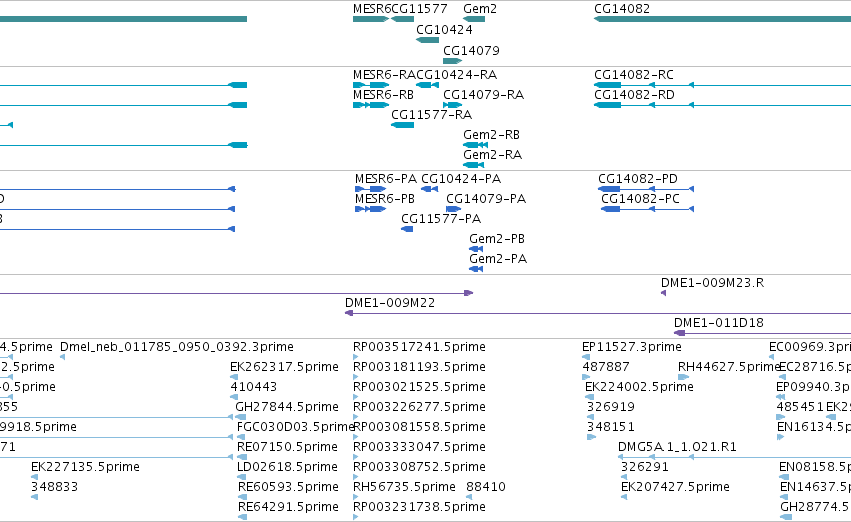This screenshot has width=851, height=522.
Task: Select EST EK207427.5prime
Action: 675,487
